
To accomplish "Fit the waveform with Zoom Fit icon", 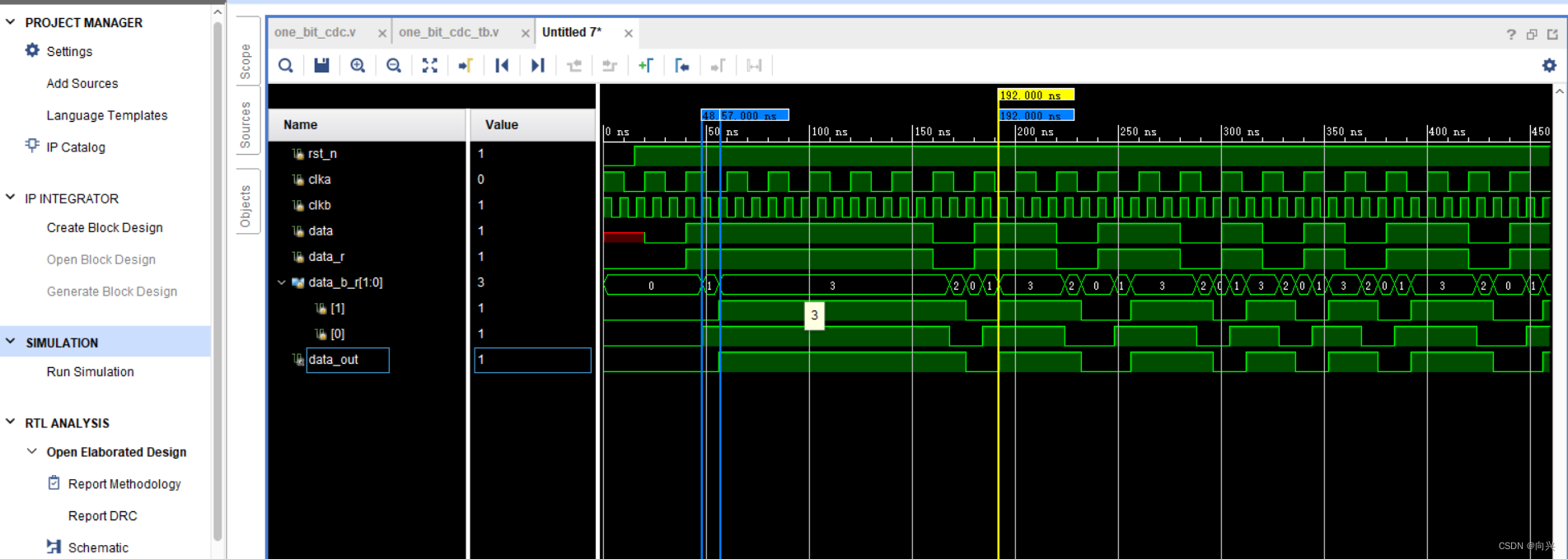I will (430, 65).
